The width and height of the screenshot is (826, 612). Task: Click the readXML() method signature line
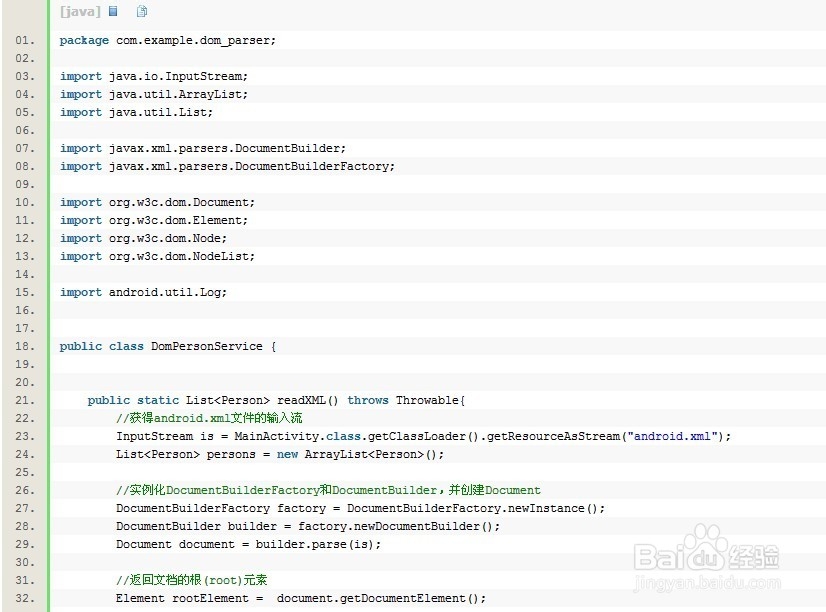pyautogui.click(x=276, y=400)
